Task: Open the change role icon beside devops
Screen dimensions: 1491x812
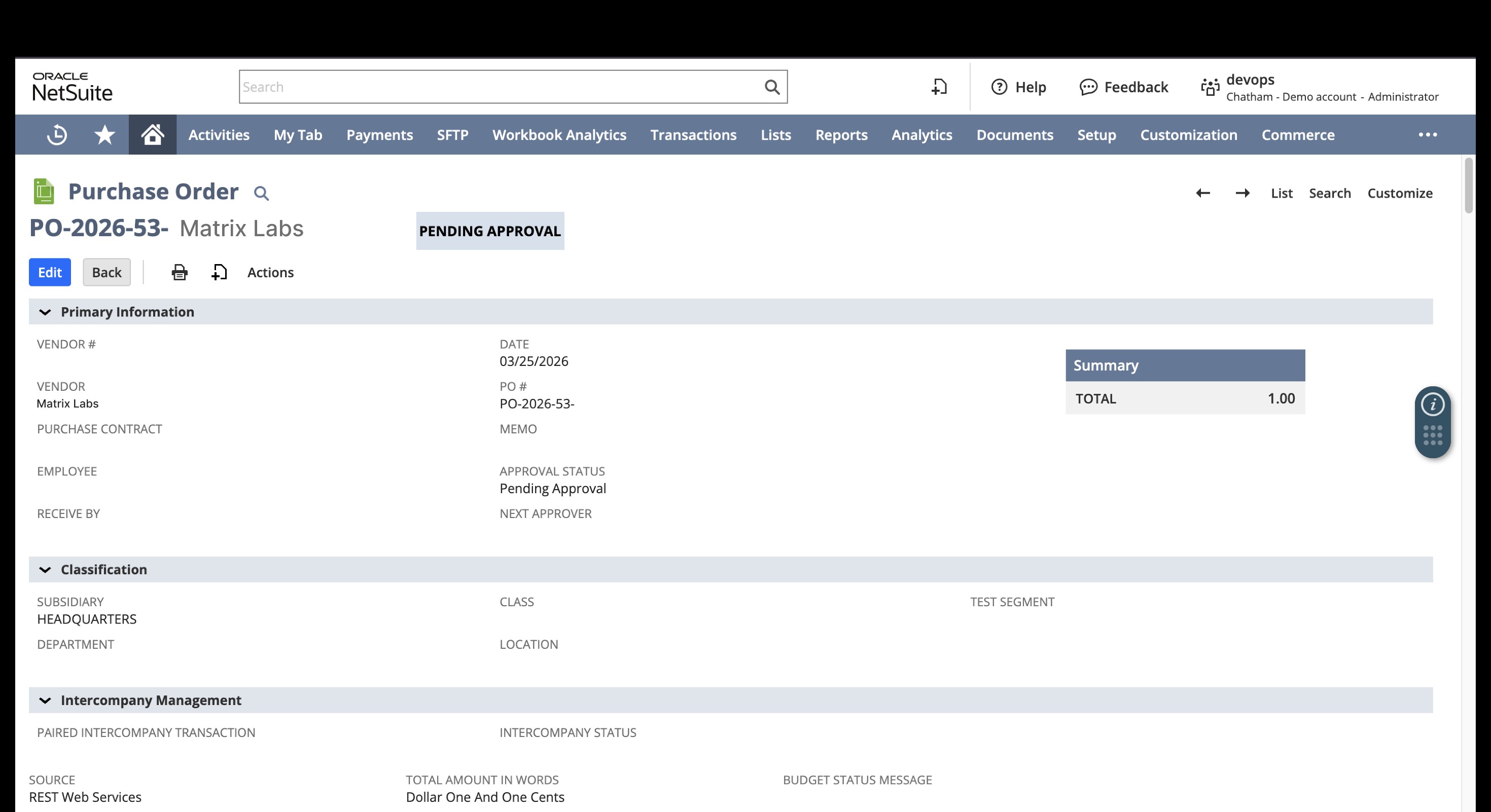Action: pos(1210,87)
